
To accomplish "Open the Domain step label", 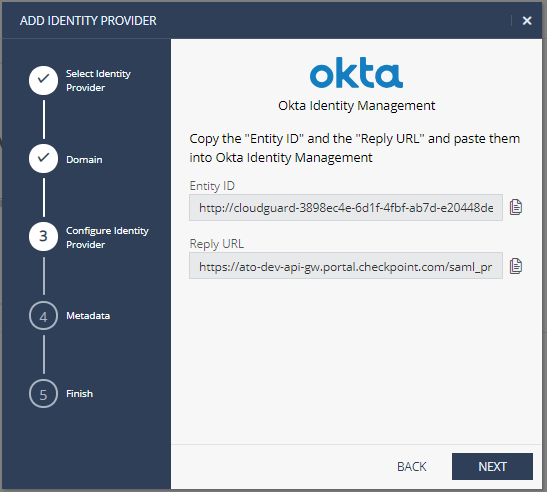I will click(84, 160).
